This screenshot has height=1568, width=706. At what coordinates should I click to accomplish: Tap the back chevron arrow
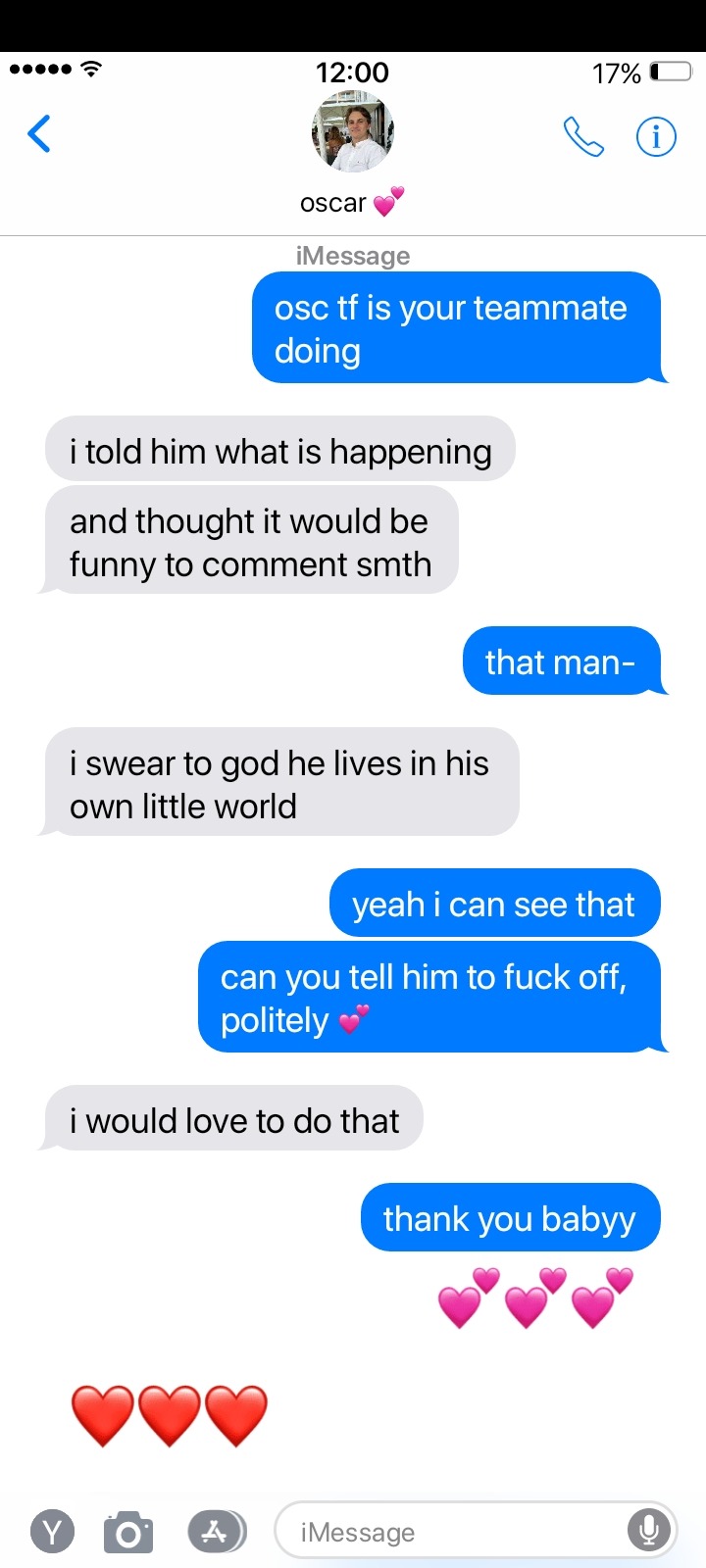point(39,134)
